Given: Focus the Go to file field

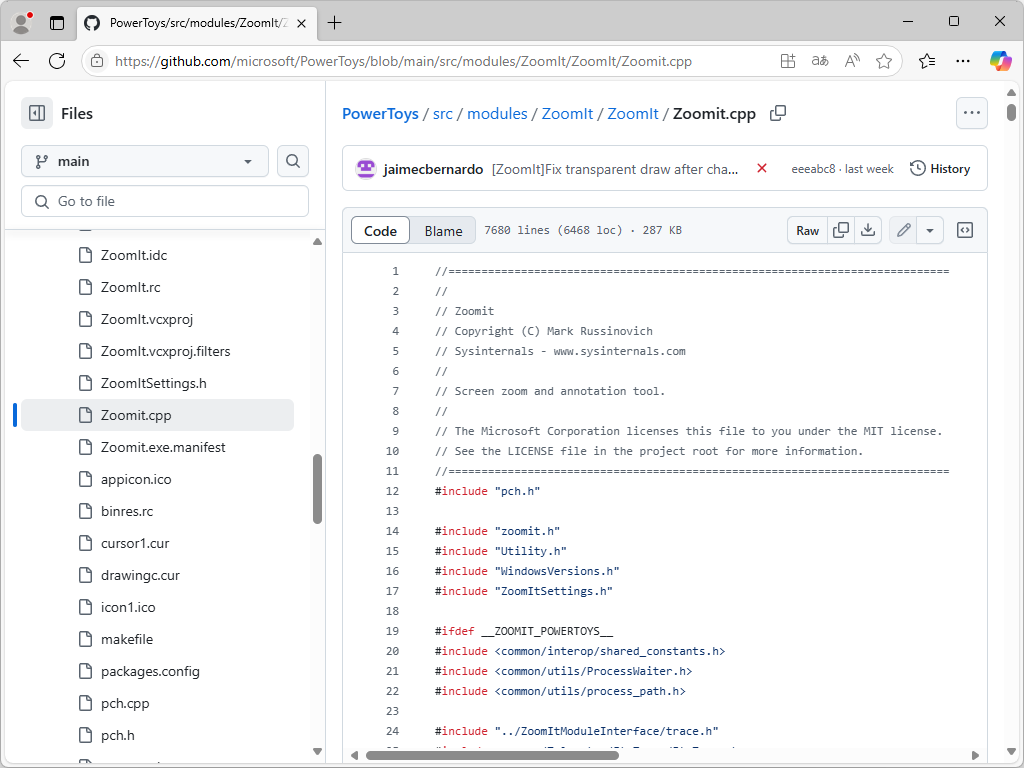Looking at the screenshot, I should tap(165, 201).
